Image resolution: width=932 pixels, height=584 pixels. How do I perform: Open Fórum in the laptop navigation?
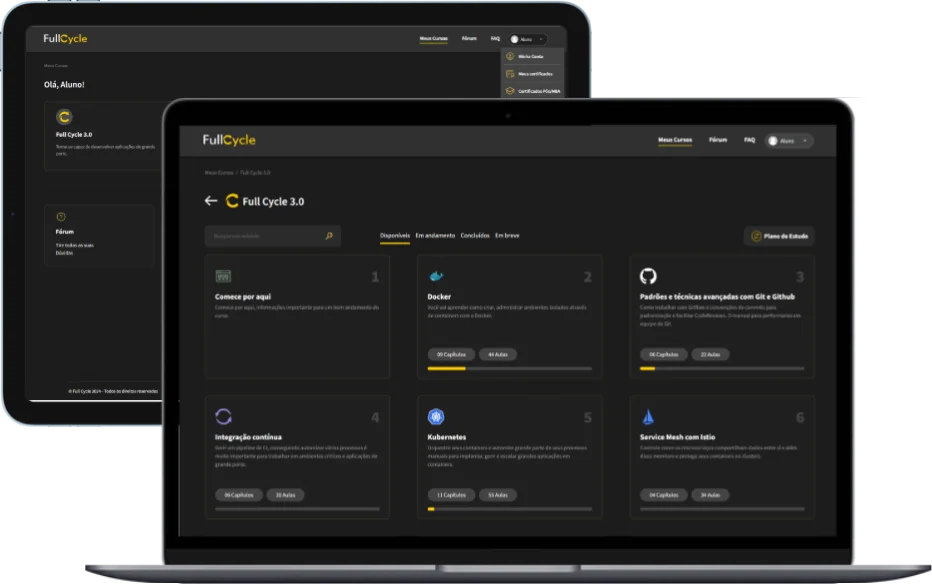coord(718,140)
